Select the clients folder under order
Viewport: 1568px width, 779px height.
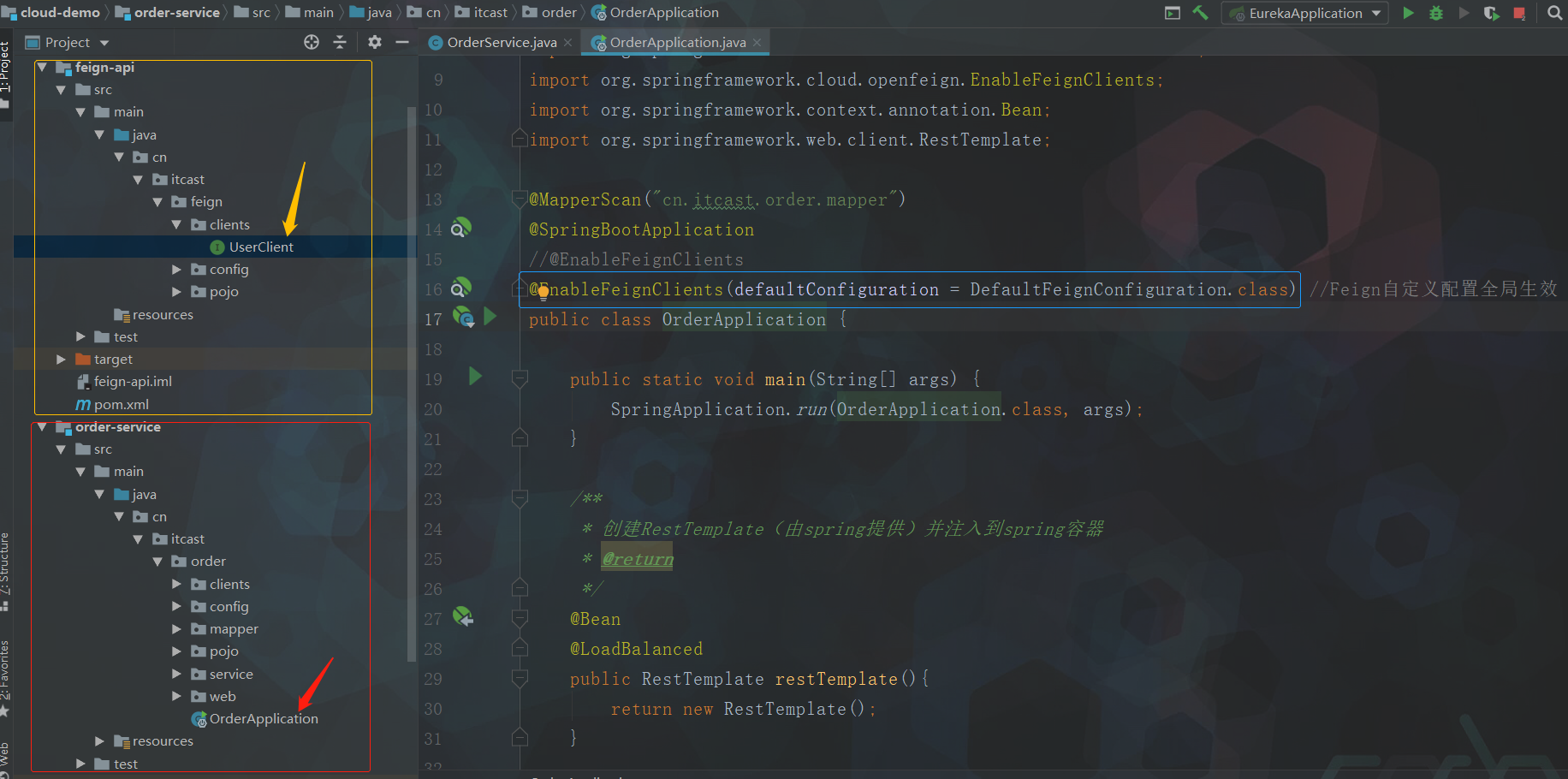pos(229,584)
